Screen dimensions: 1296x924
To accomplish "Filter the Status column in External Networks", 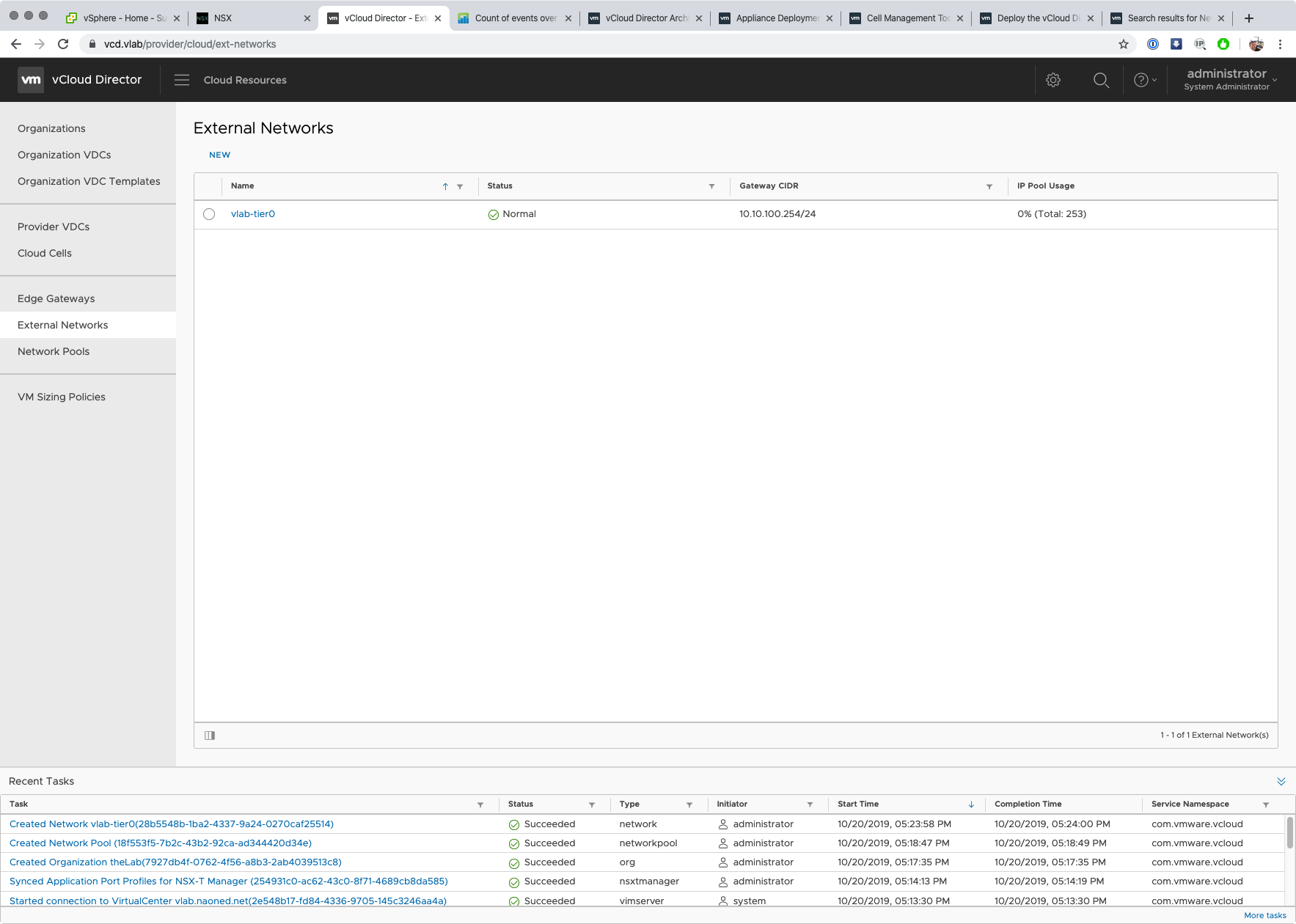I will [x=711, y=186].
